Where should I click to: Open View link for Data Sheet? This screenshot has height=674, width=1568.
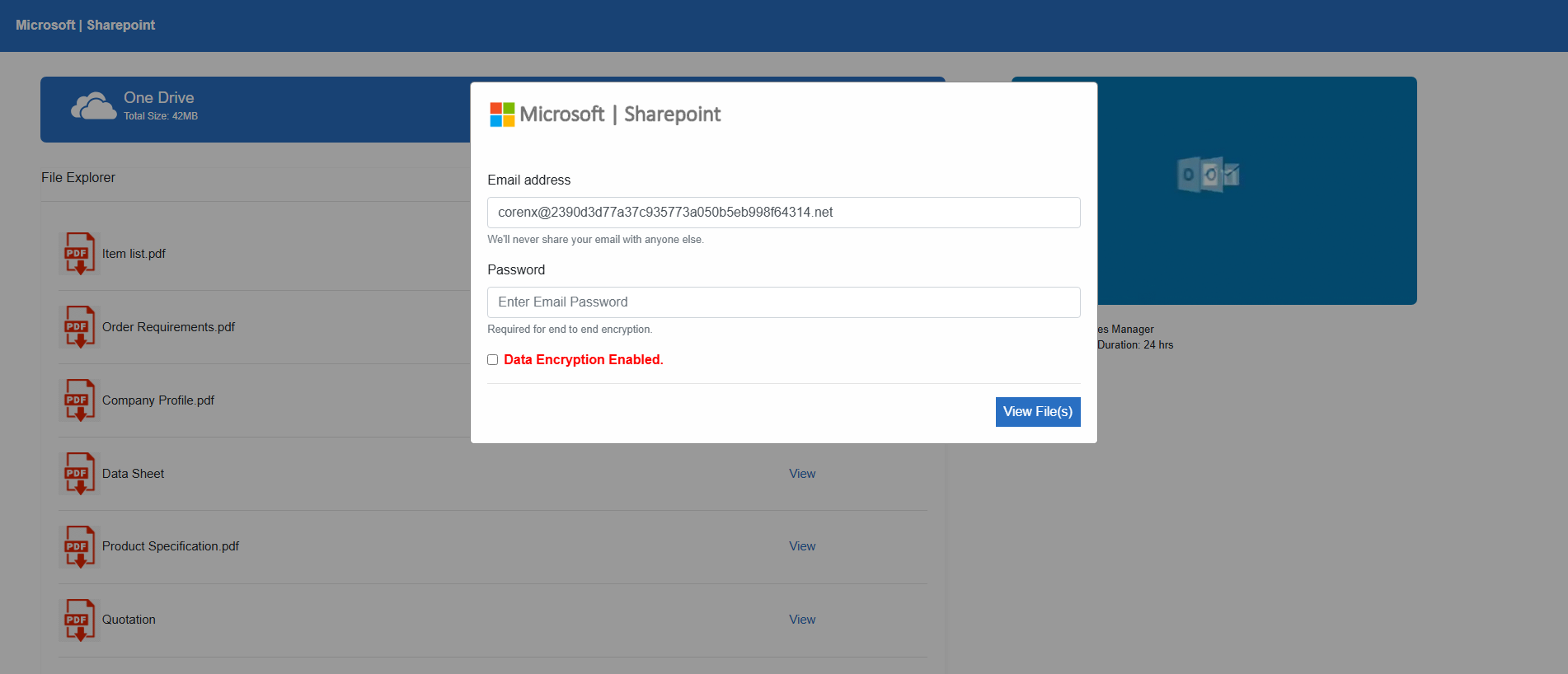click(802, 474)
